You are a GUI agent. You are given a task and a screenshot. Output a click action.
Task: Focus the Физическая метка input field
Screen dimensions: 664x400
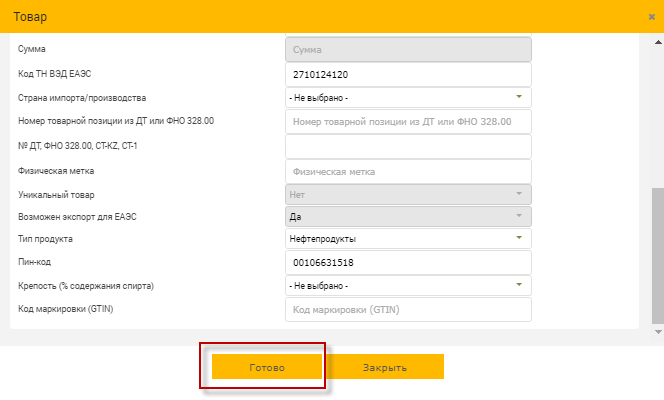(408, 172)
